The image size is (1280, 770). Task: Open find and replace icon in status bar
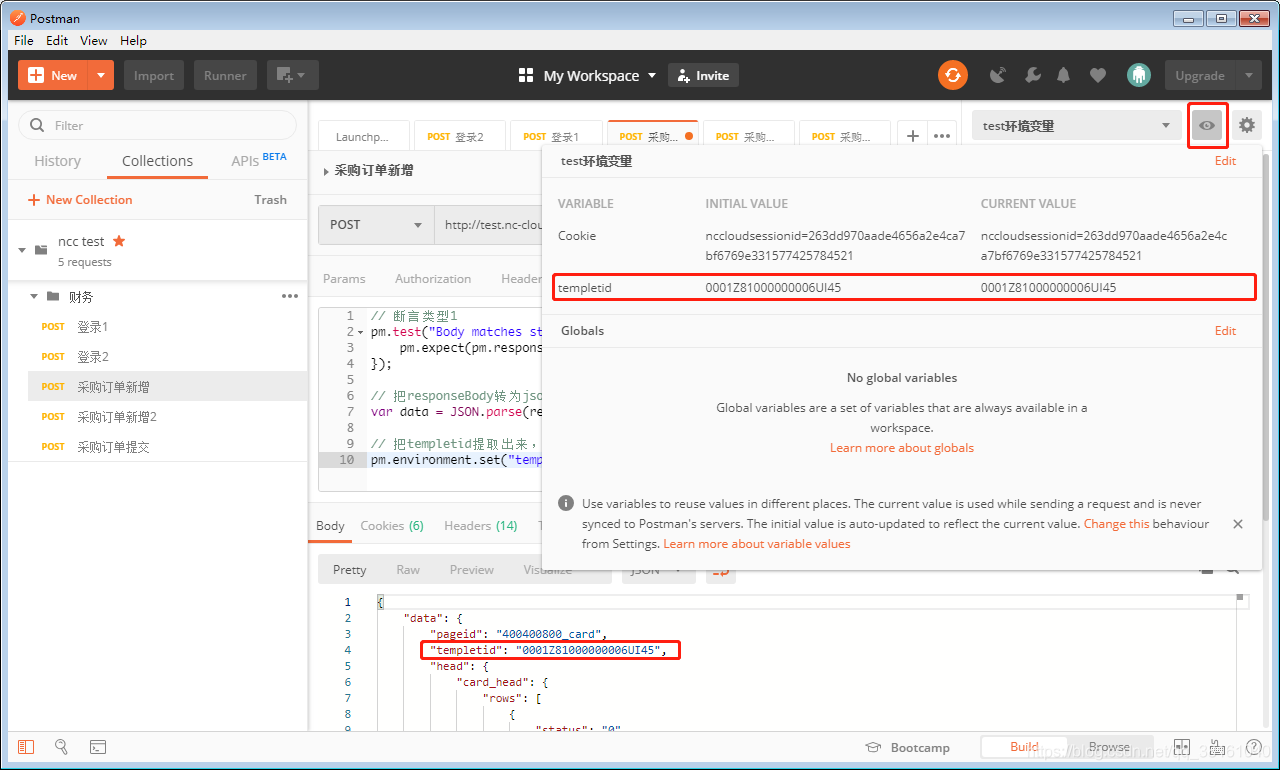(x=61, y=747)
